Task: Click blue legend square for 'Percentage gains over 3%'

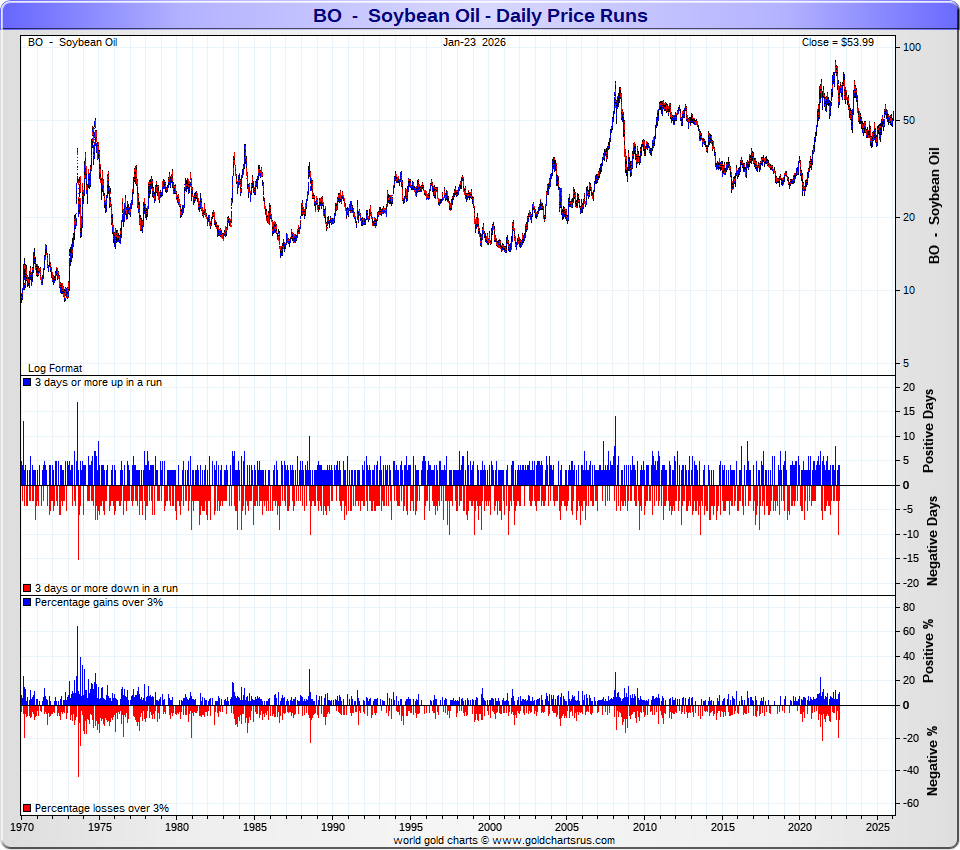Action: click(27, 602)
